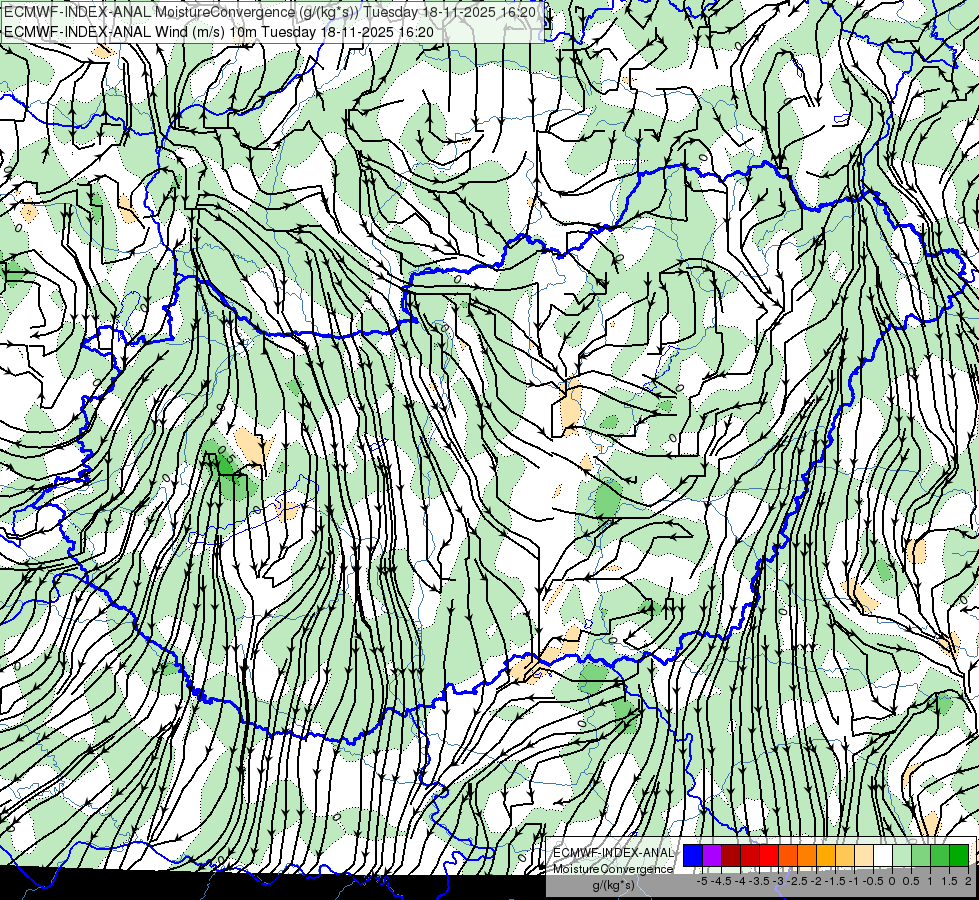
Task: Click the blue swatch at legend's left end
Action: click(693, 856)
